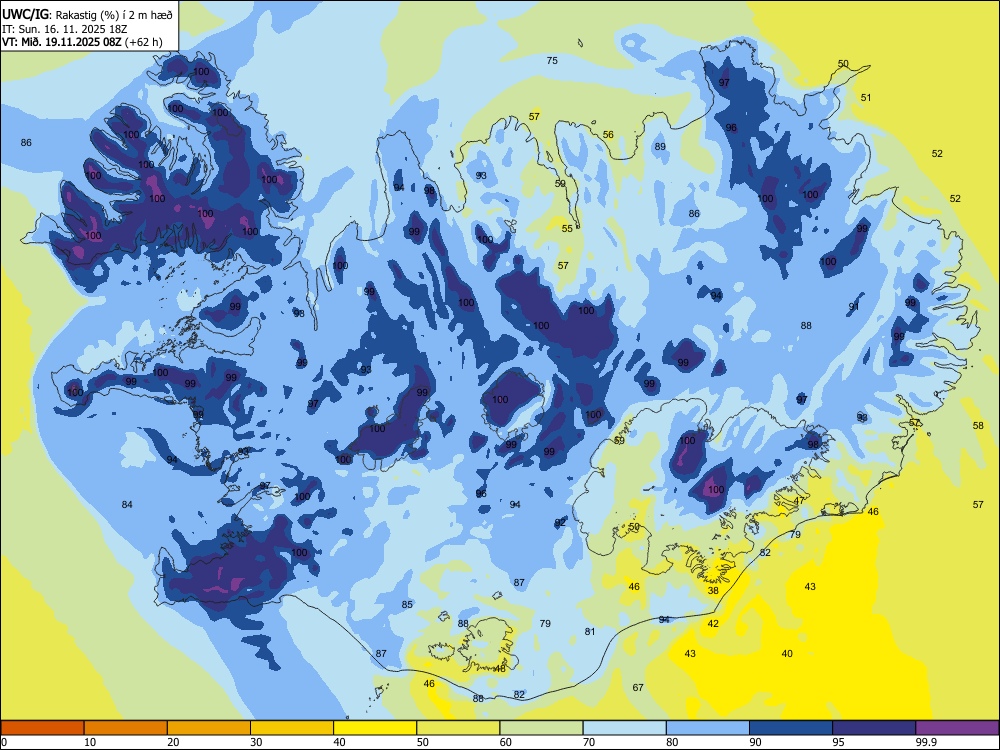Click the humidity value 47 on the map

coord(800,501)
